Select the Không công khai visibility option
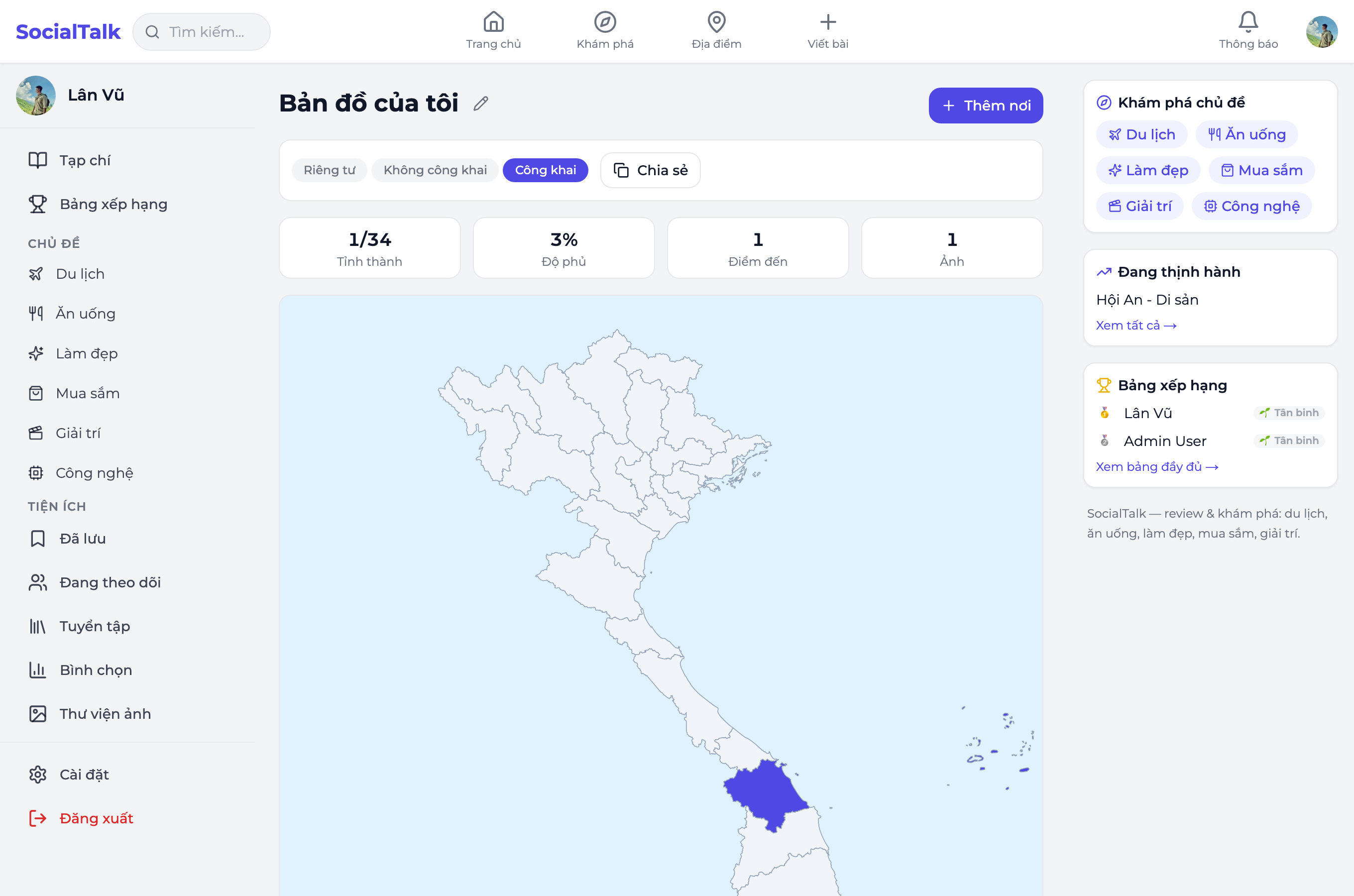 pyautogui.click(x=435, y=170)
